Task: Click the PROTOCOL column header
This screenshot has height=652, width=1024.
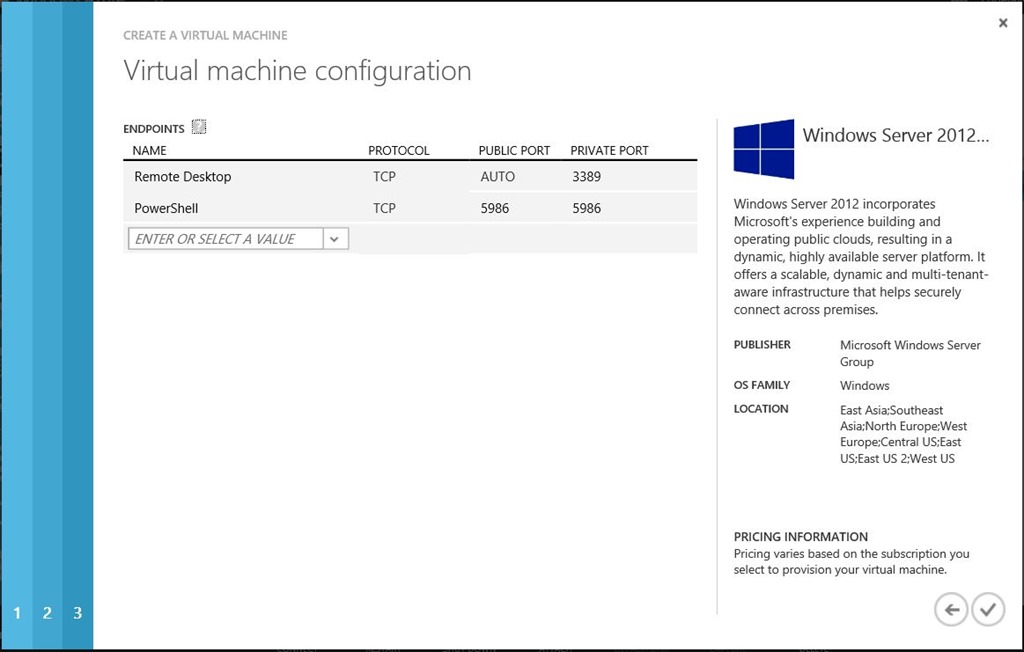Action: [398, 150]
